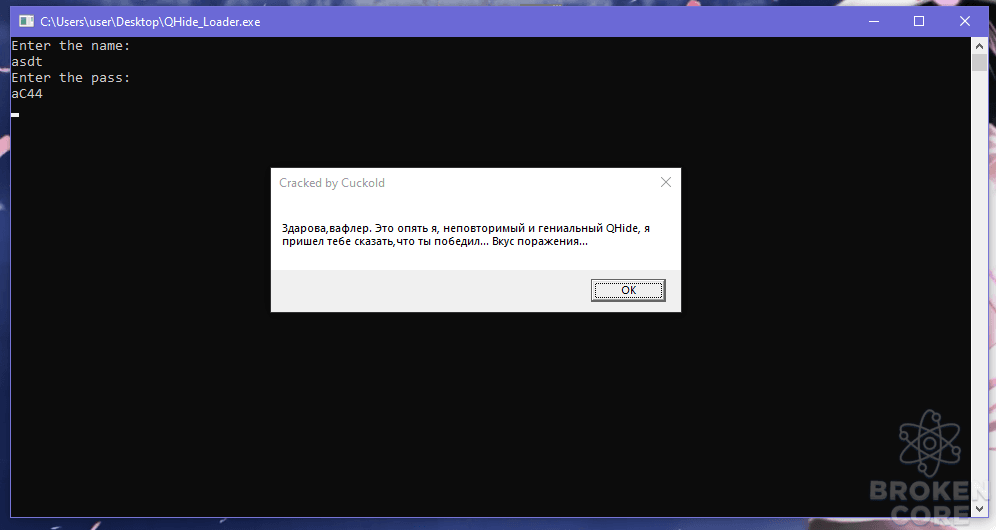
Task: Click the 'Cracked by Cuckold' dialog title
Action: (332, 183)
